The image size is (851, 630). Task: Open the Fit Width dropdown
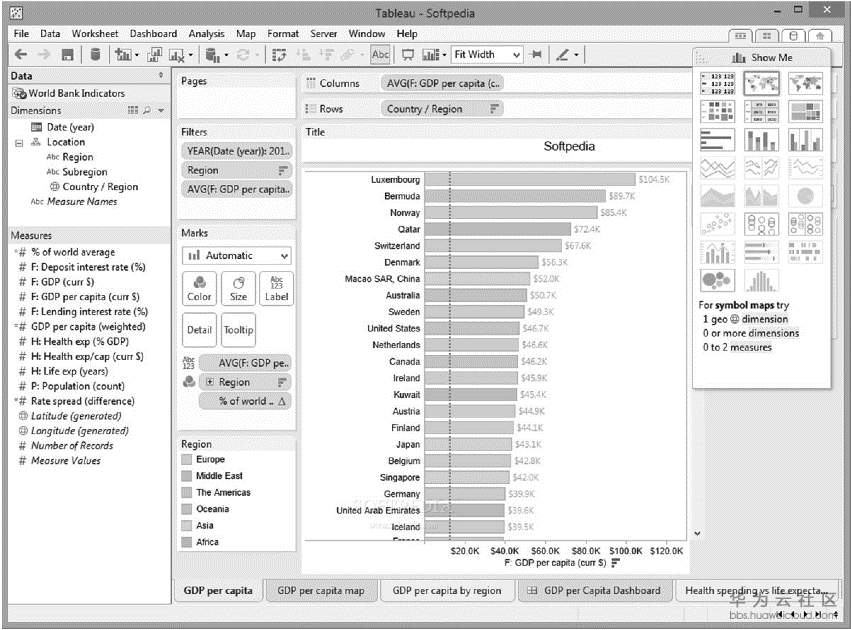tap(487, 55)
